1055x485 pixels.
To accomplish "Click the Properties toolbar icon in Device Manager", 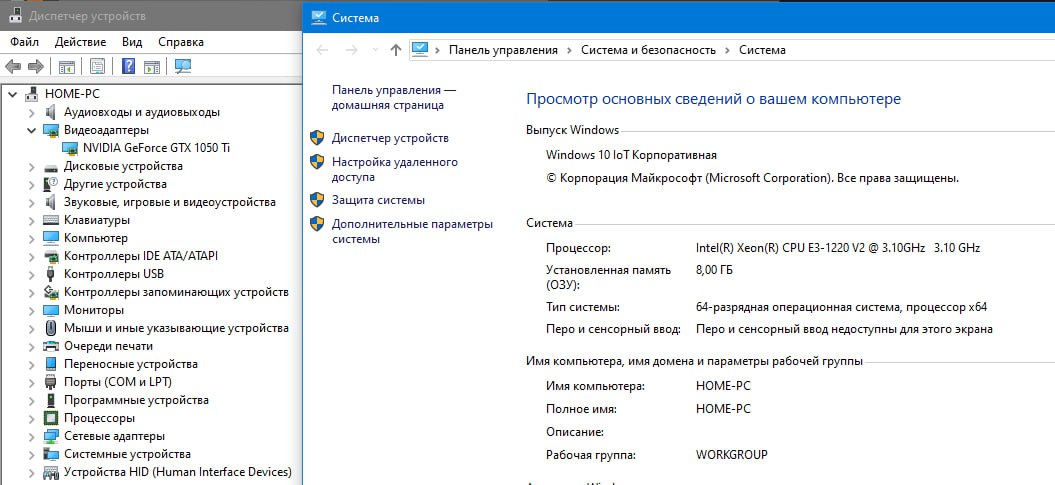I will pyautogui.click(x=97, y=67).
